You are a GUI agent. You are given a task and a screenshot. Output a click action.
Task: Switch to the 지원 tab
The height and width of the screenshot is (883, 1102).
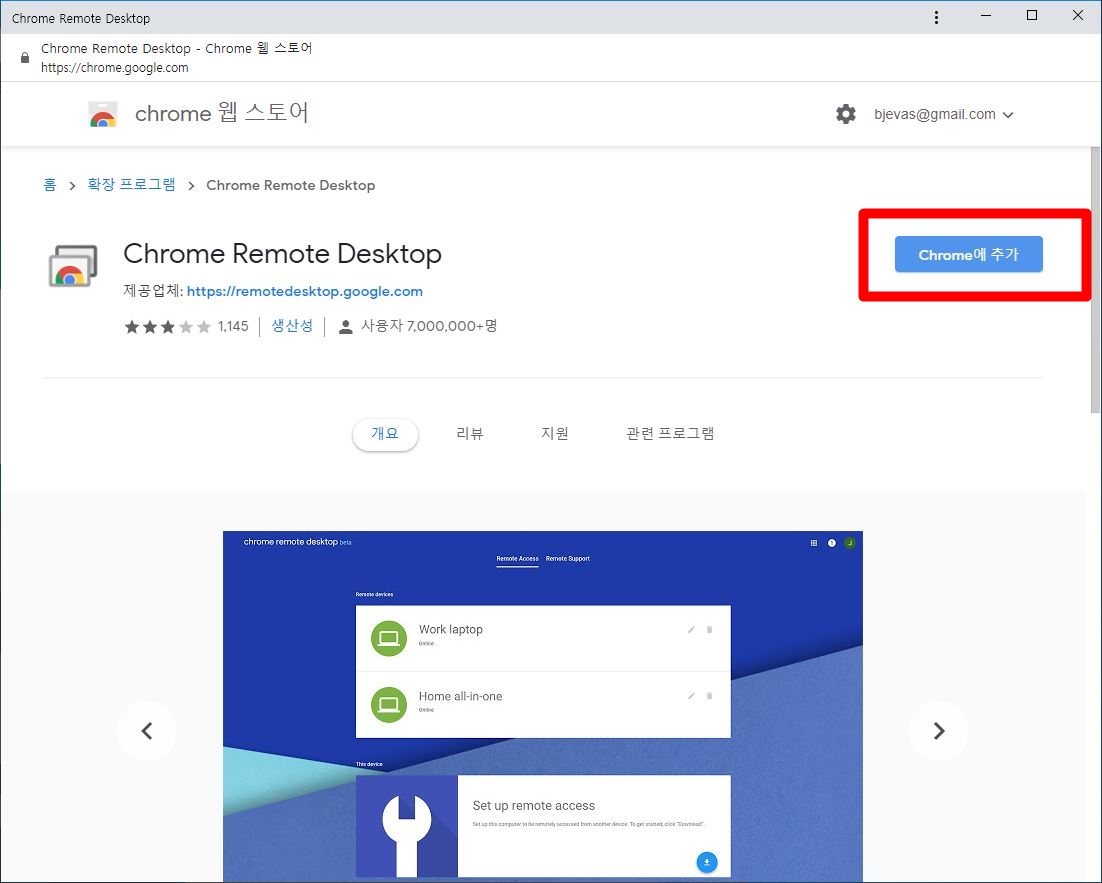coord(555,434)
